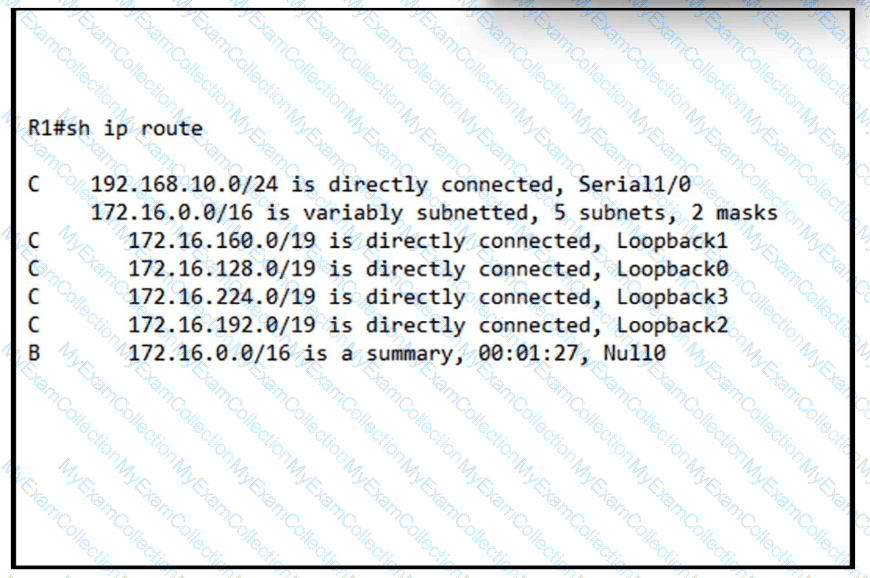This screenshot has width=870, height=578.
Task: Click the Loopback2 interface name
Action: pos(672,325)
